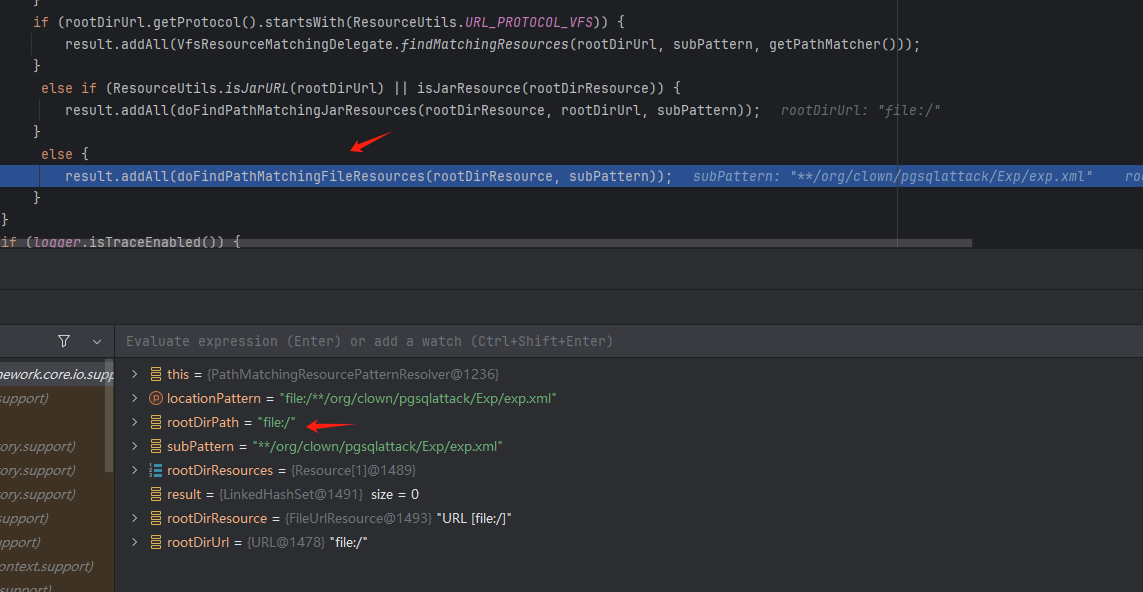Click the variable icon beside rootDirPath
Viewport: 1143px width, 592px height.
coord(155,422)
